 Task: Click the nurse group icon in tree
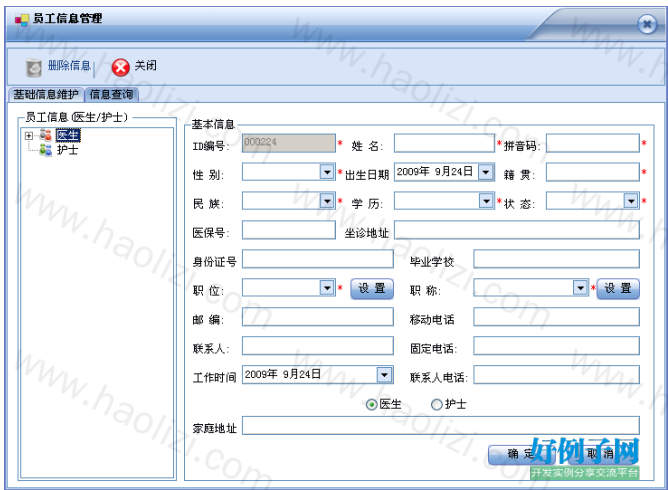point(46,150)
